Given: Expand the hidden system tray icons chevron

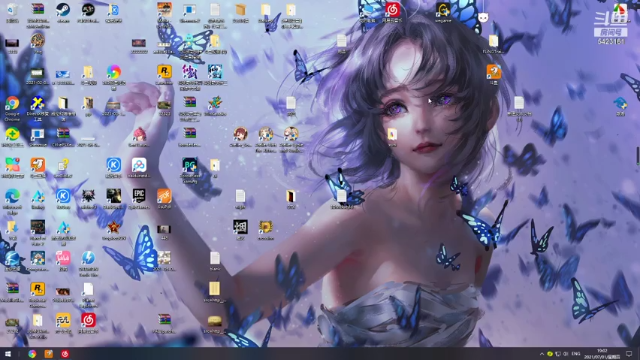Looking at the screenshot, I should click(x=542, y=354).
